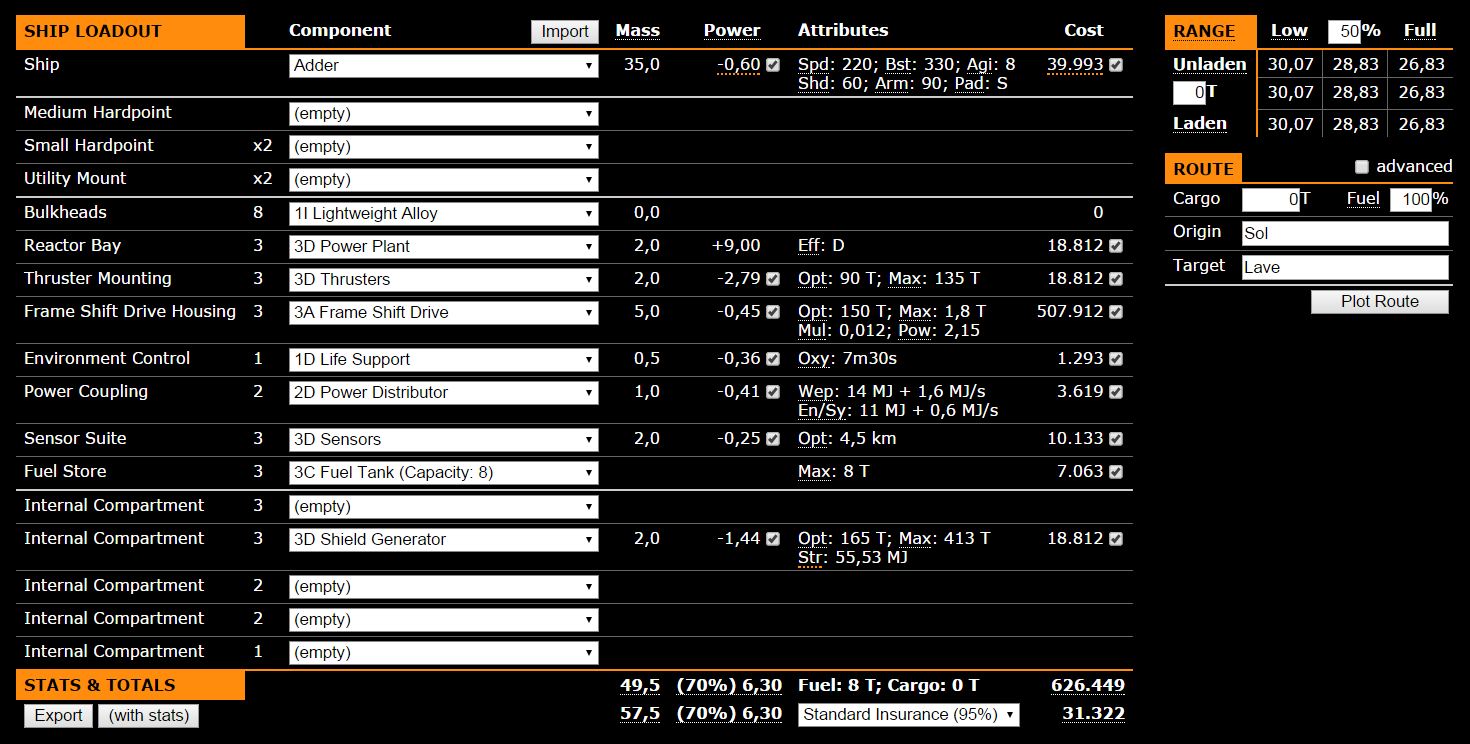The width and height of the screenshot is (1470, 744).
Task: Toggle the Ship cost checkbox
Action: tap(1116, 65)
